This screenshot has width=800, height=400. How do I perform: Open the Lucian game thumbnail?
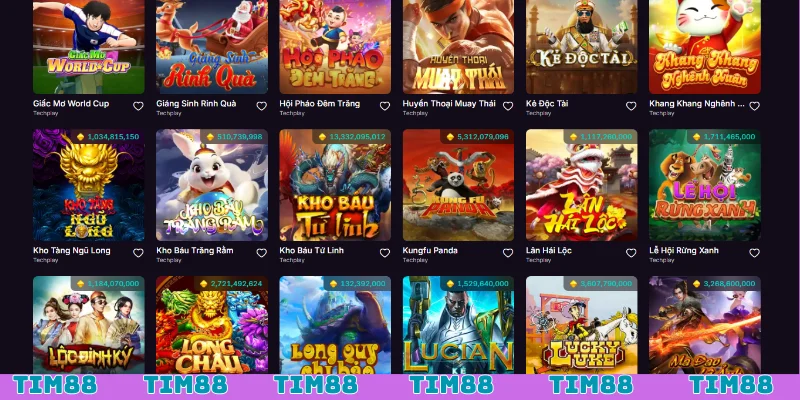click(x=458, y=325)
